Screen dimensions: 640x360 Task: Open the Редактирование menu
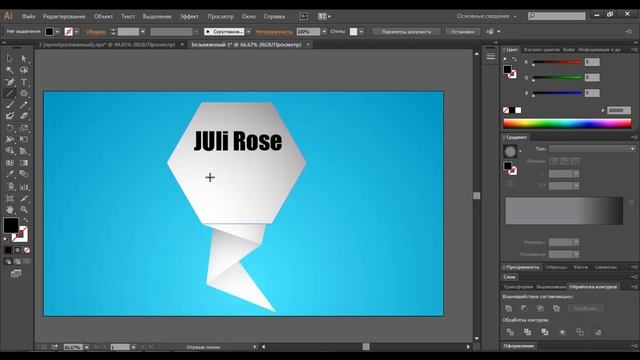click(64, 16)
